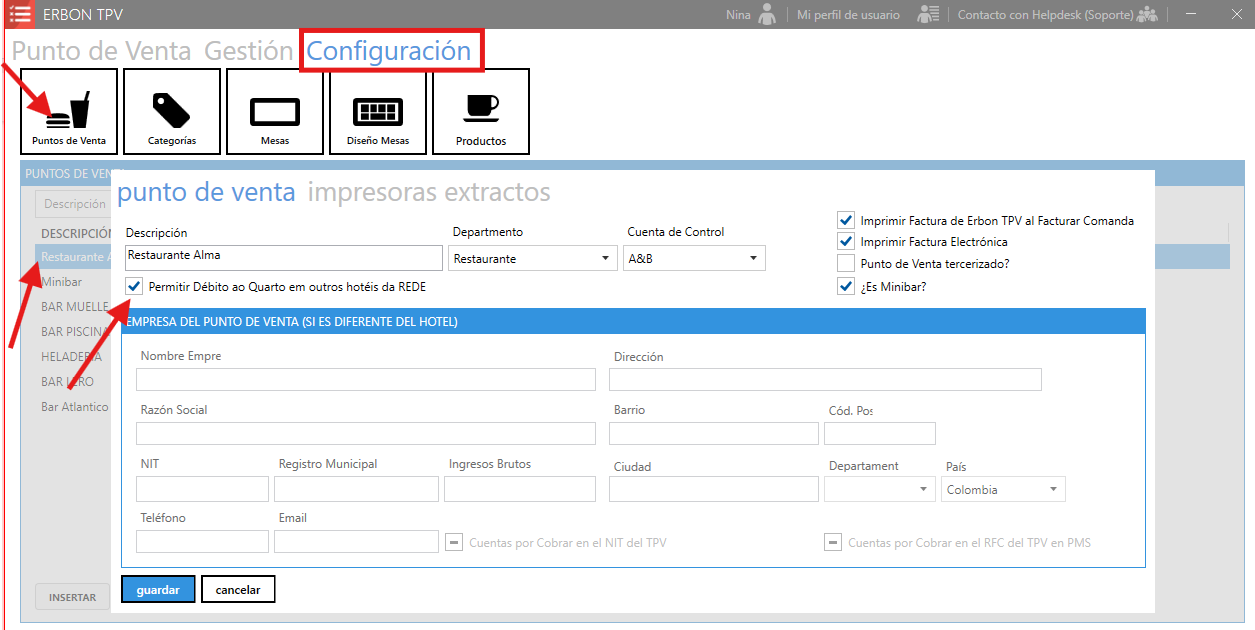The height and width of the screenshot is (630, 1255).
Task: Click the Contacto con Helpdesk icon
Action: [x=1147, y=15]
